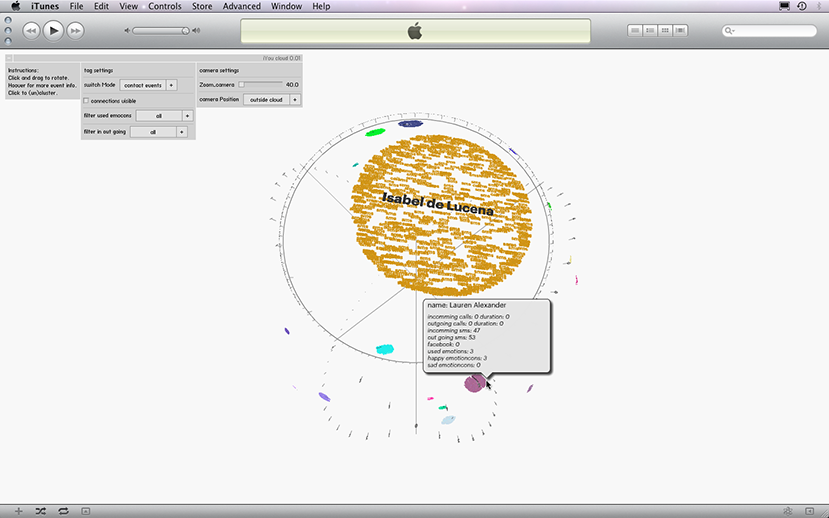829x518 pixels.
Task: Open the Advanced menu
Action: tap(241, 6)
